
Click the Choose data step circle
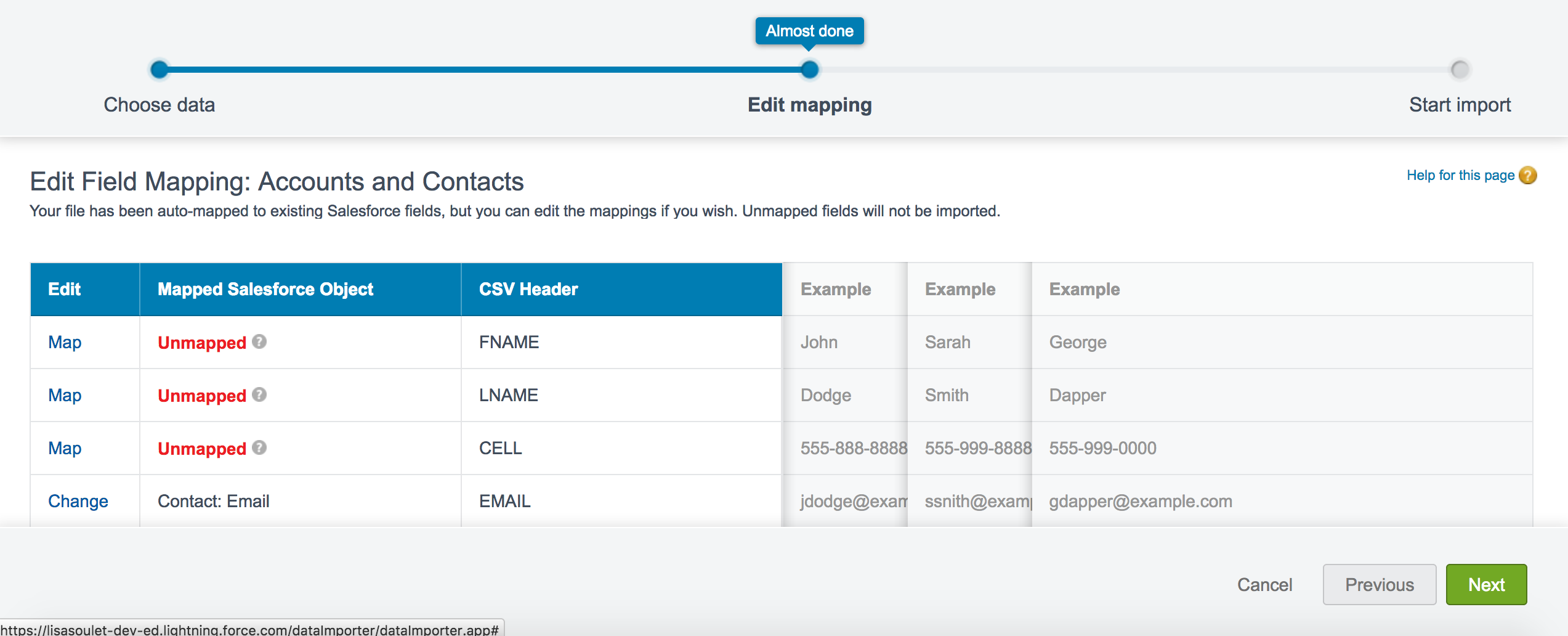(x=160, y=70)
